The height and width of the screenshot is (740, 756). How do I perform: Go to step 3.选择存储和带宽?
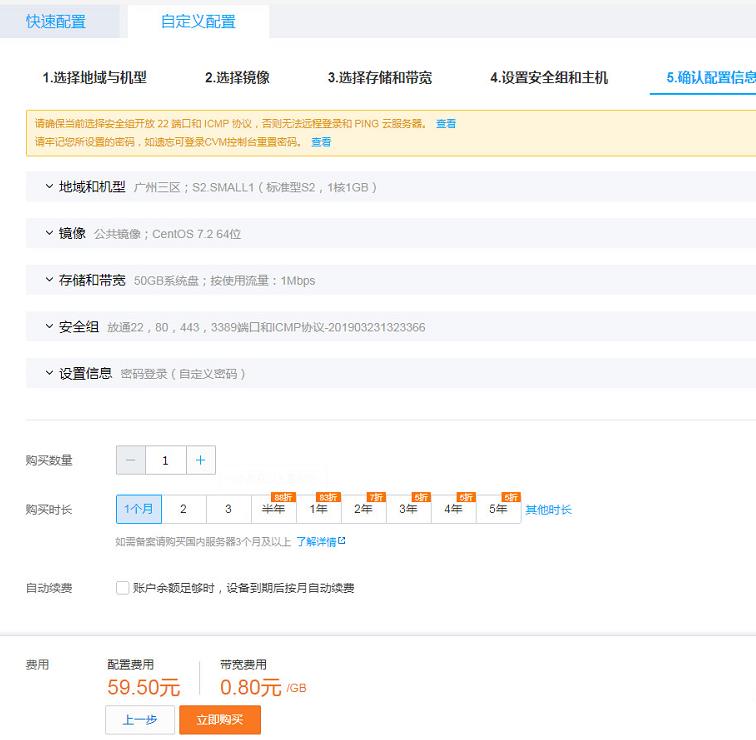click(379, 77)
